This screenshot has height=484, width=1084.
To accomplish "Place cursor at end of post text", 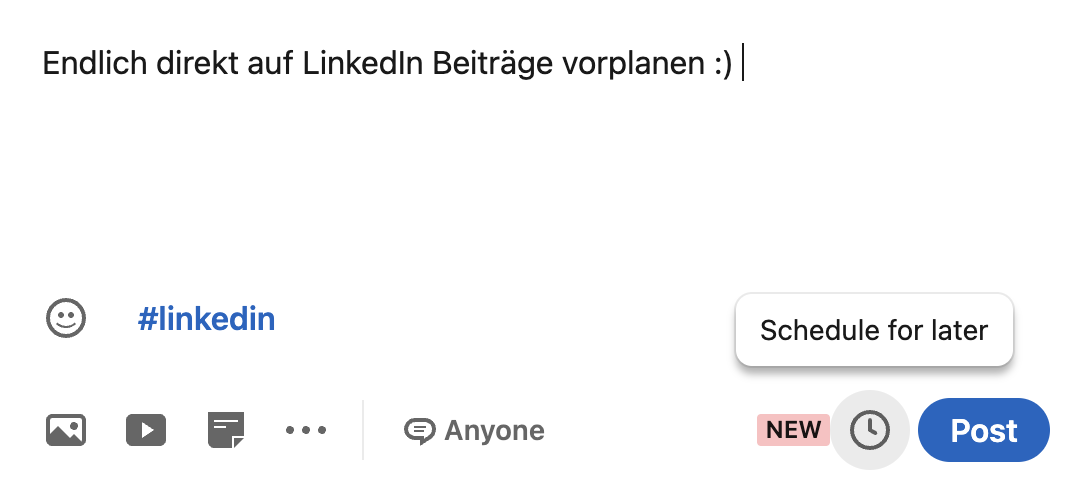I will [742, 65].
